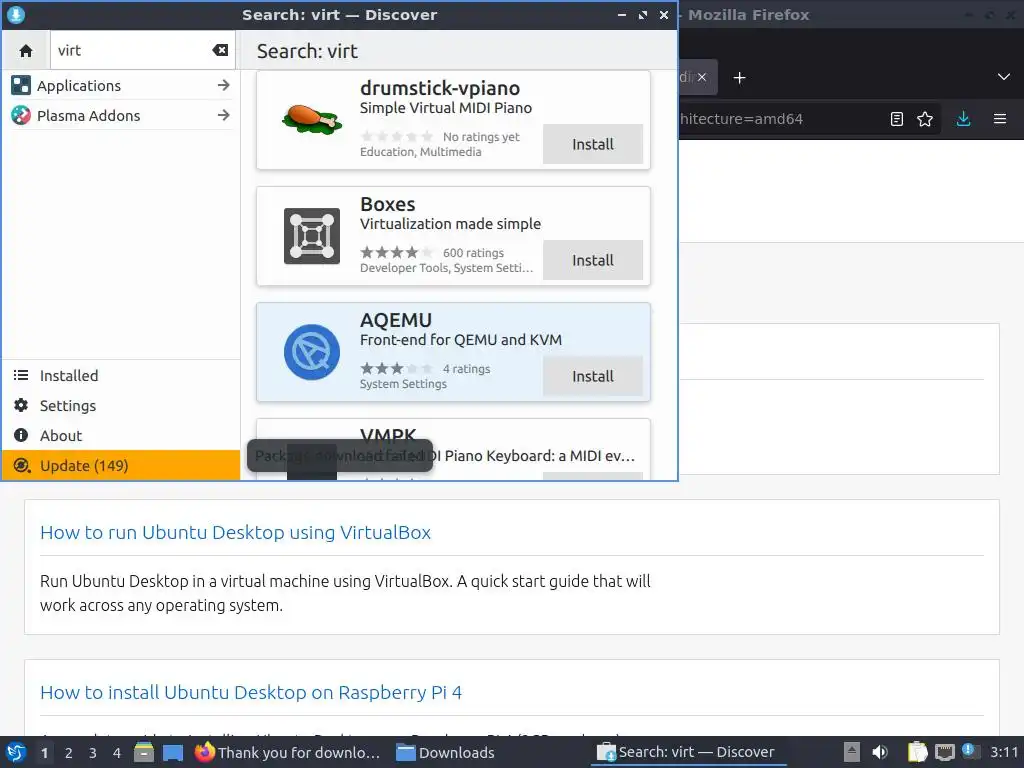Switch to virtual desktop 1
The width and height of the screenshot is (1024, 768).
pos(44,753)
